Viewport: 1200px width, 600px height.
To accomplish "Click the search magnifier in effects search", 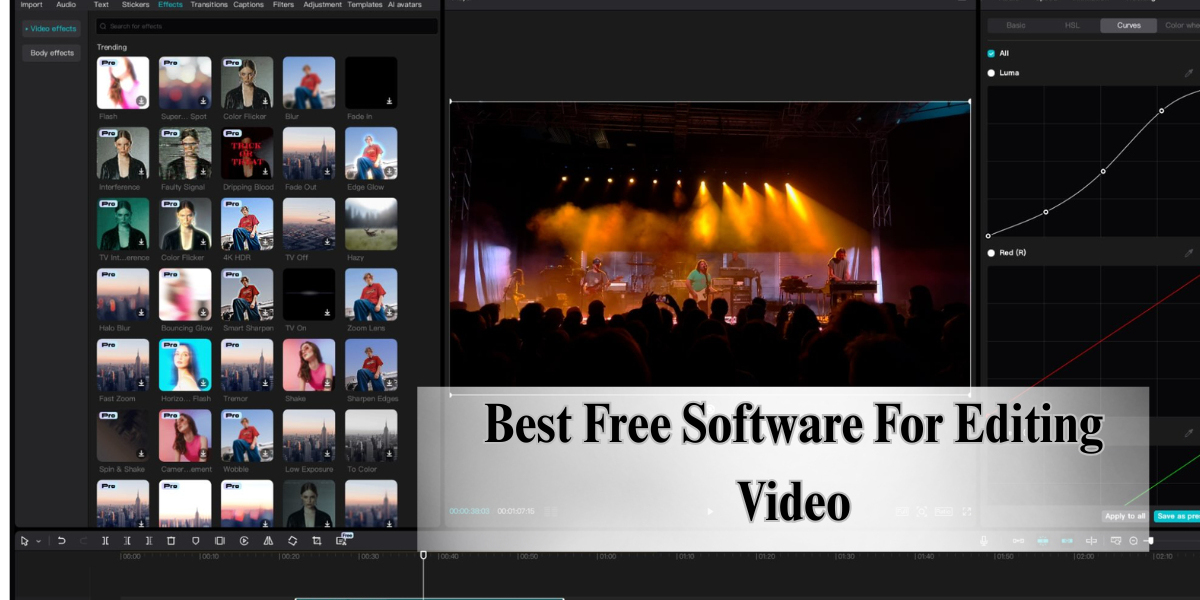I will 104,26.
